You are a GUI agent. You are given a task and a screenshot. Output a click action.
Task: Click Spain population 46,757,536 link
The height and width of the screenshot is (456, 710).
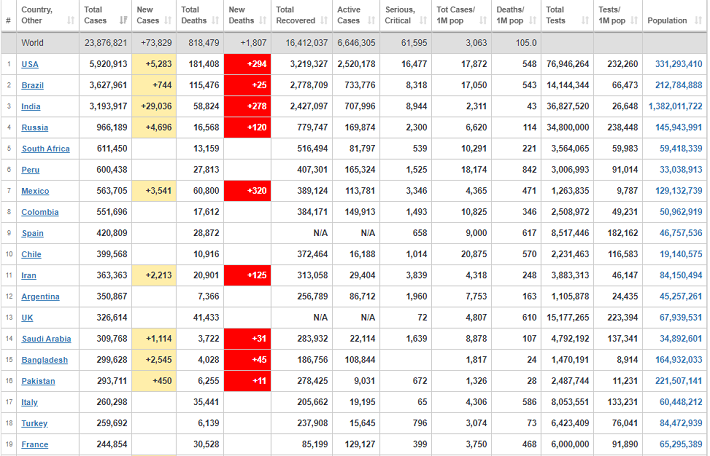(681, 233)
